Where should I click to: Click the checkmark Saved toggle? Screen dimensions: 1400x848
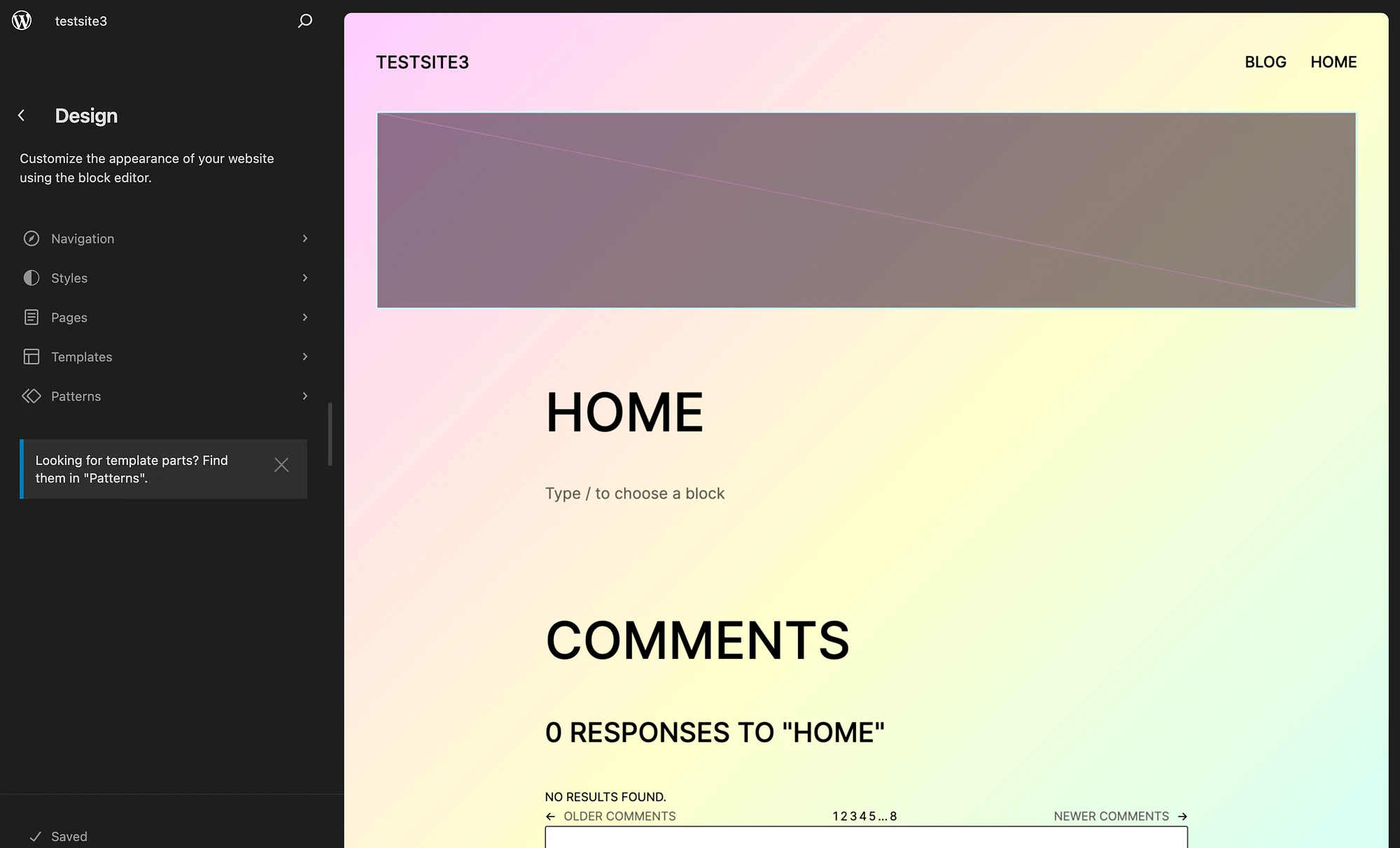(x=55, y=836)
